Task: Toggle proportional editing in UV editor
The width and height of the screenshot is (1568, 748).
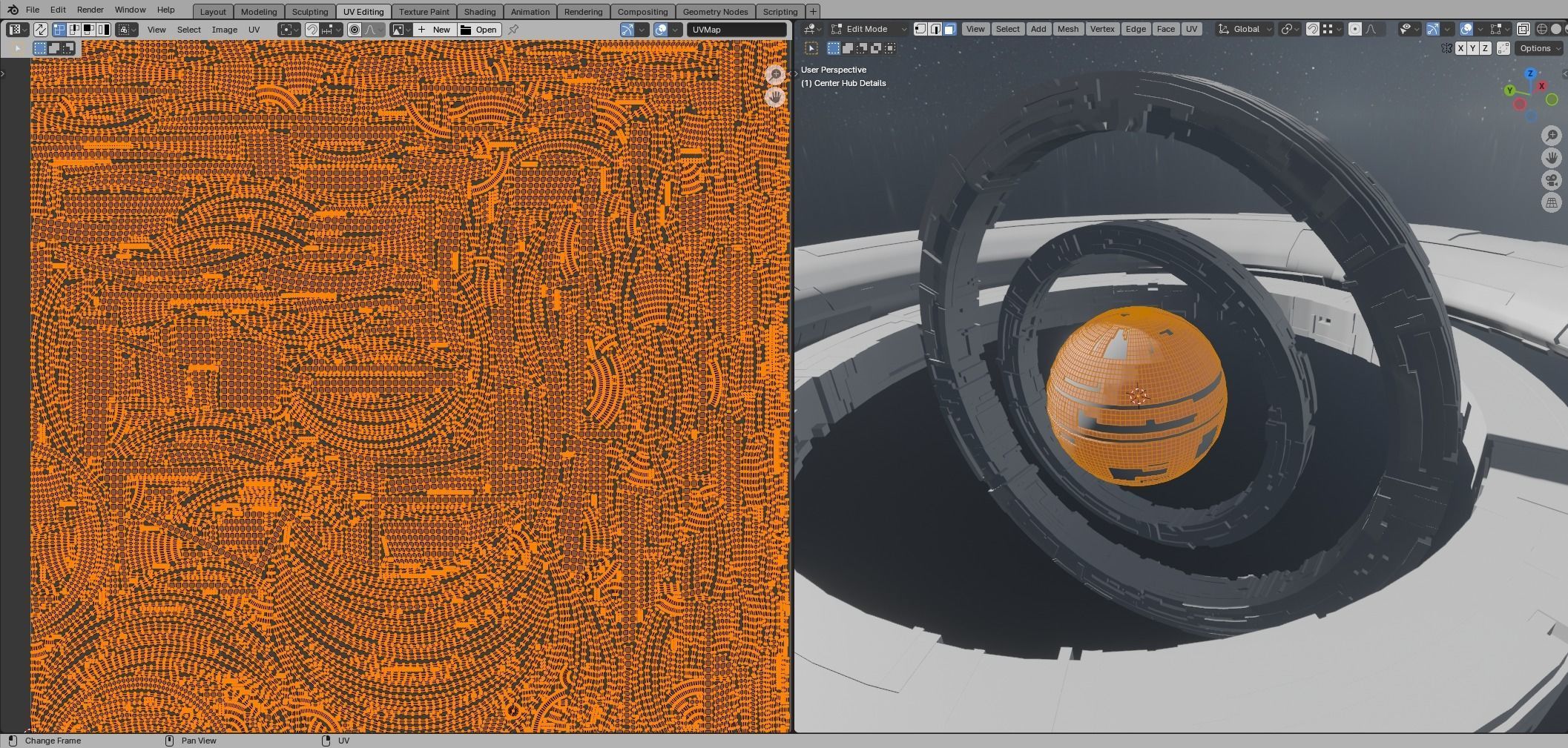Action: coord(355,30)
